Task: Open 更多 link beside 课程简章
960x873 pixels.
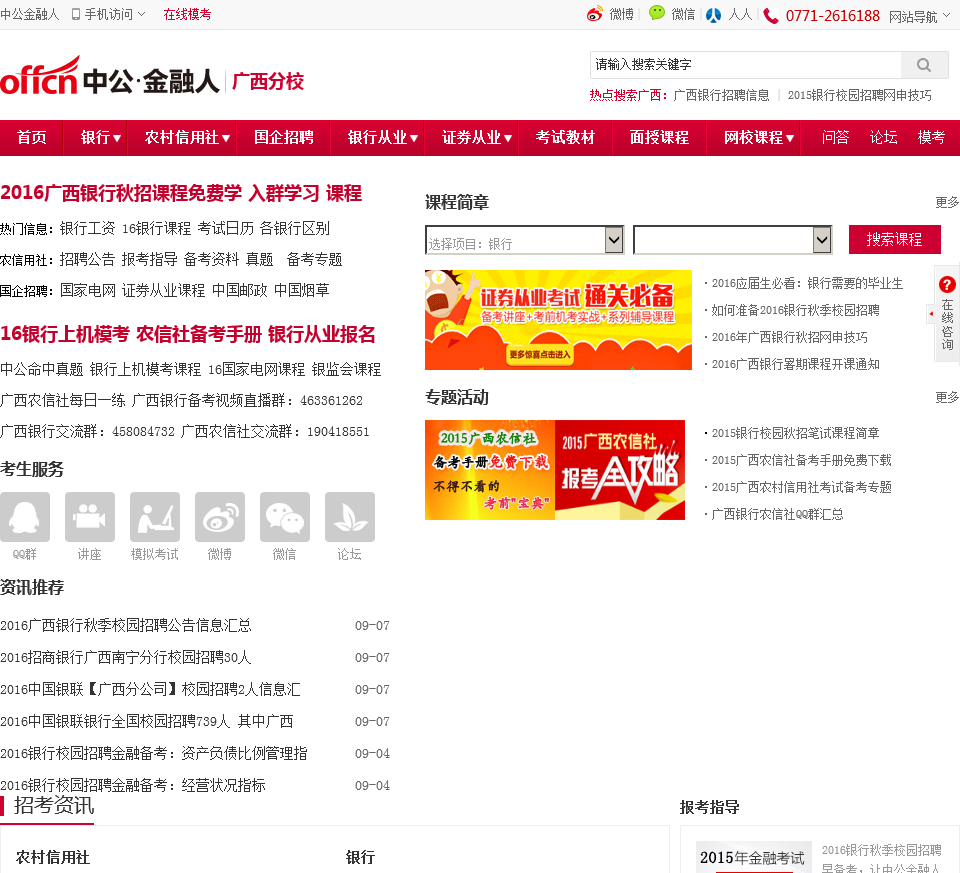Action: (947, 203)
